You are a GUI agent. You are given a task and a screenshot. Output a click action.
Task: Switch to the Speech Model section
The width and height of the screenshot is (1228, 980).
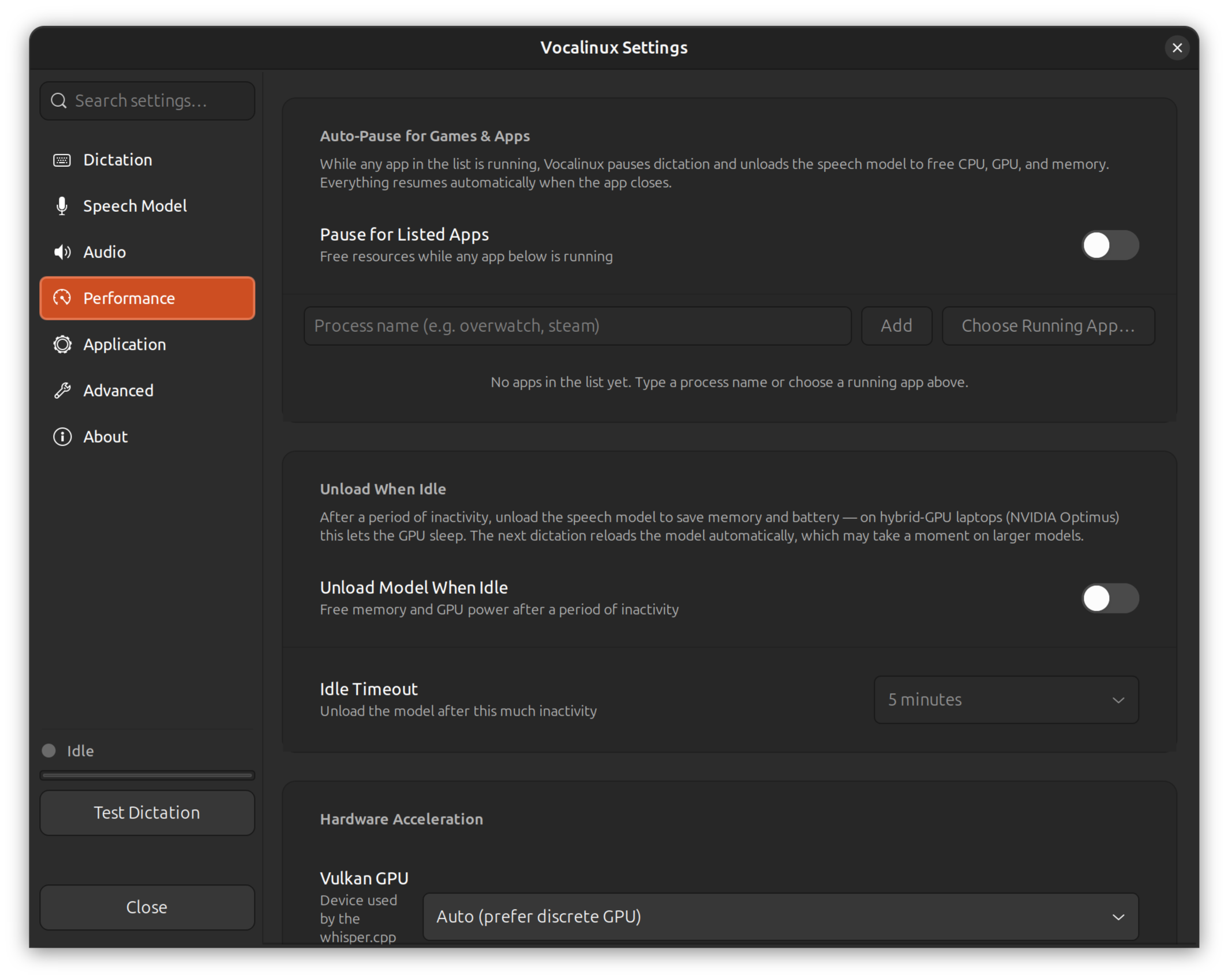(147, 206)
